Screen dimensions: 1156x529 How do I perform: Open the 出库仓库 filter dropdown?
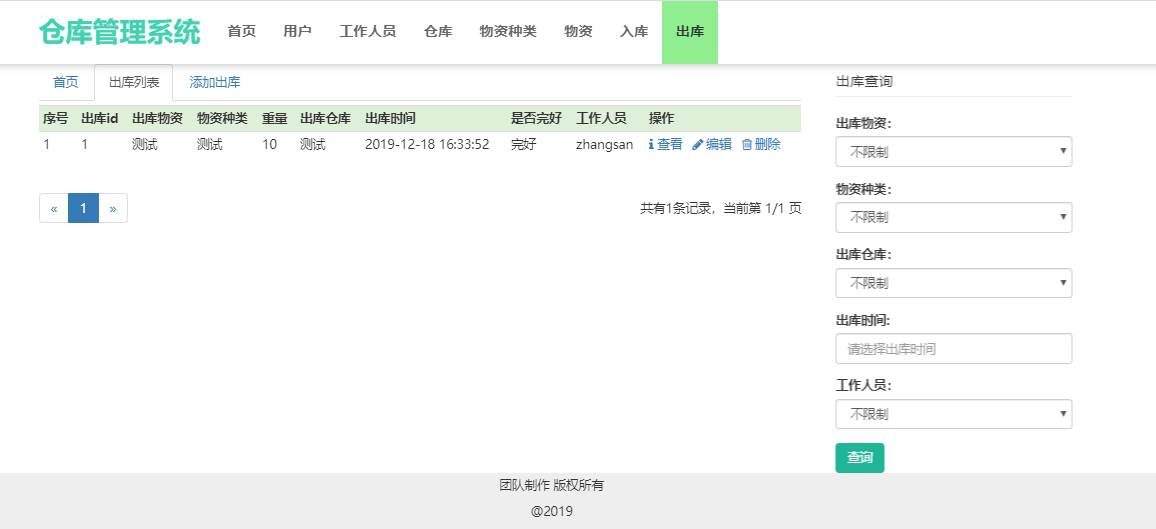pyautogui.click(x=953, y=283)
